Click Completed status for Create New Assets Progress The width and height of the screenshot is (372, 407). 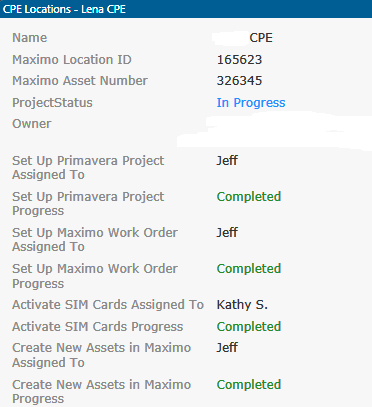point(249,385)
